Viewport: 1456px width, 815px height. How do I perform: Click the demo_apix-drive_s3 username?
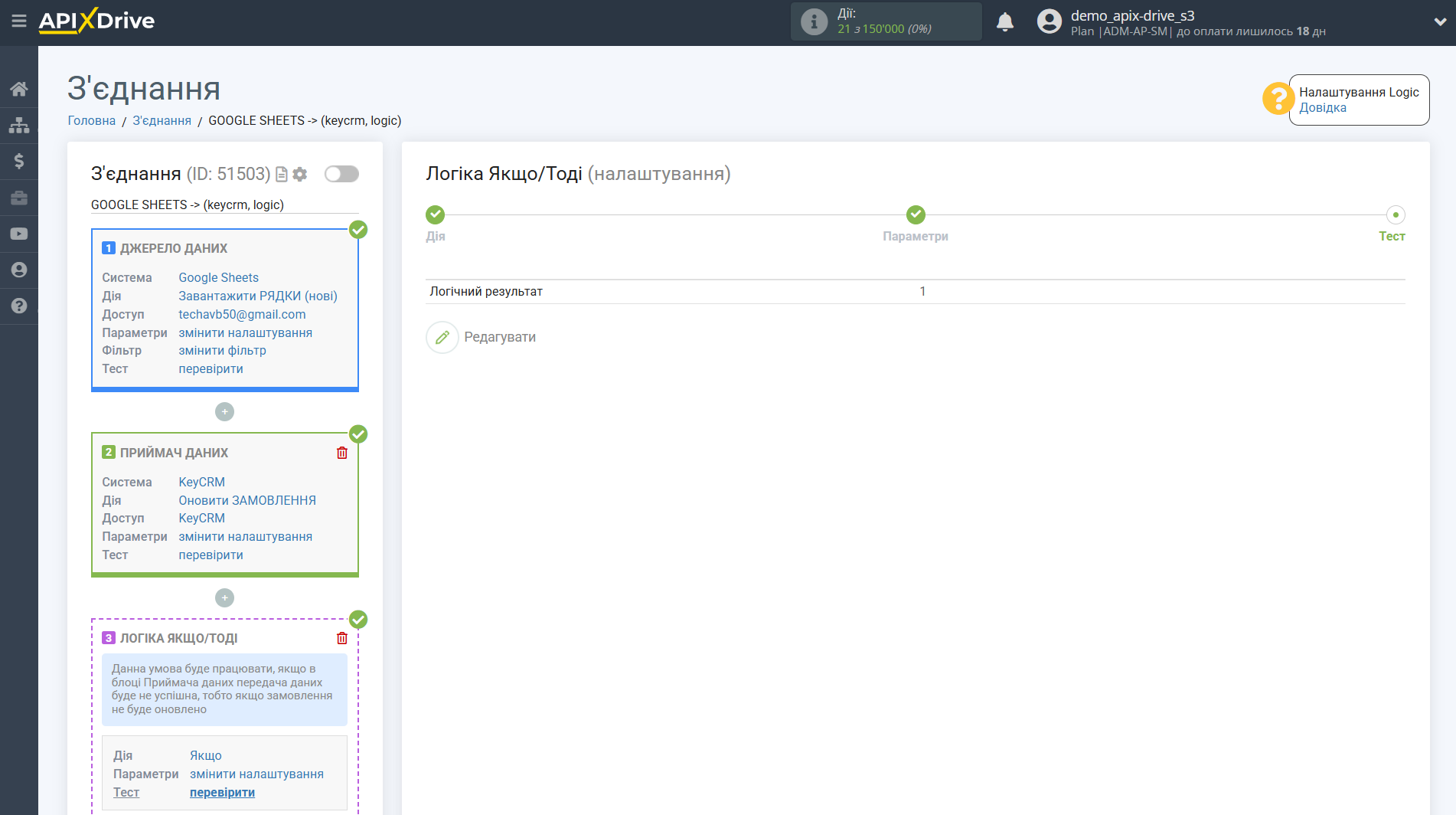point(1132,15)
